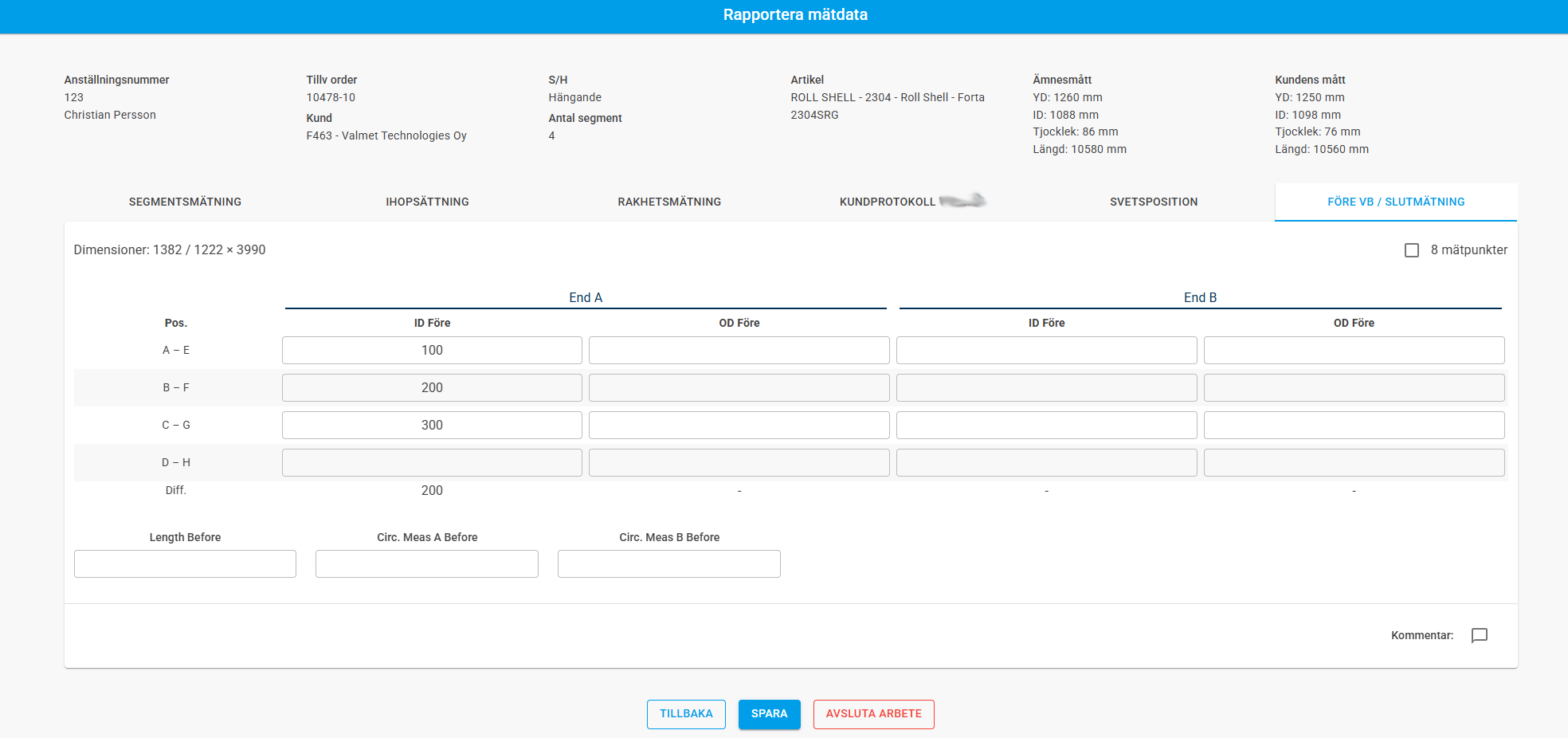Viewport: 1568px width, 738px height.
Task: Click End A OD Före field for B – F
Action: tap(739, 387)
